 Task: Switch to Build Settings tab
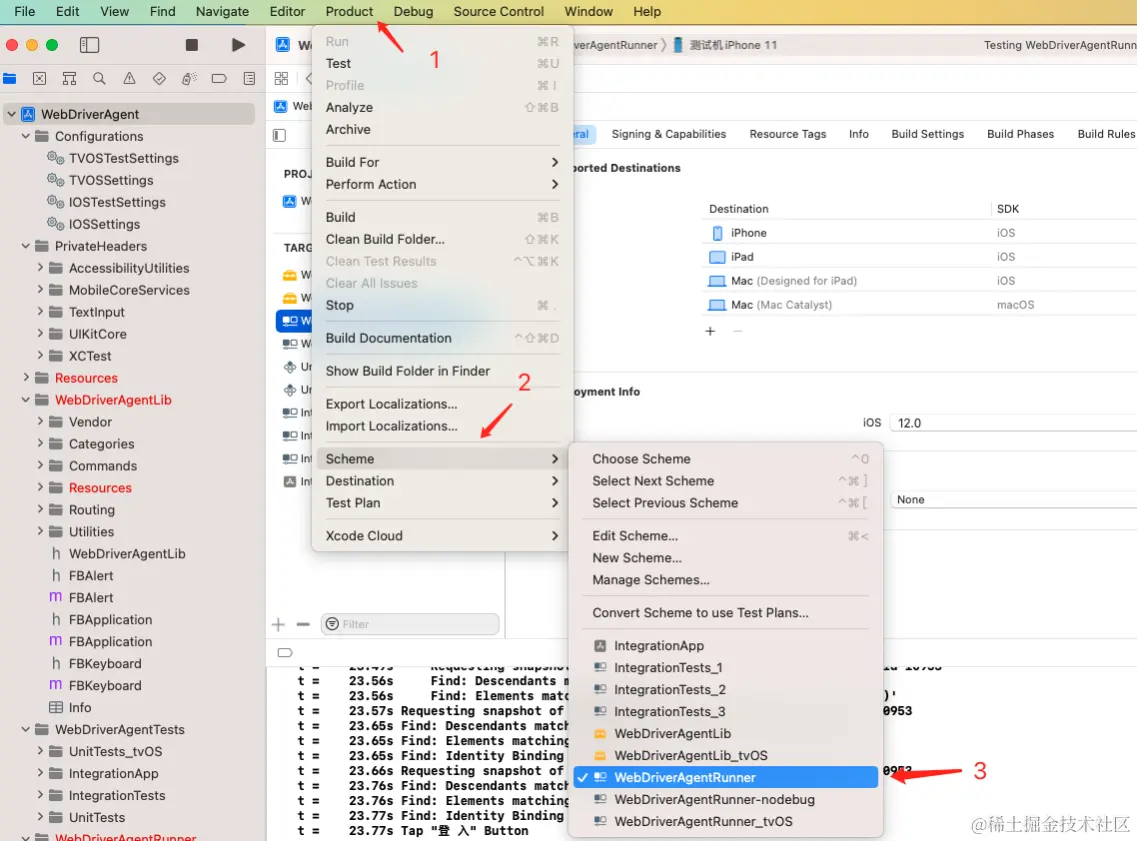(927, 134)
